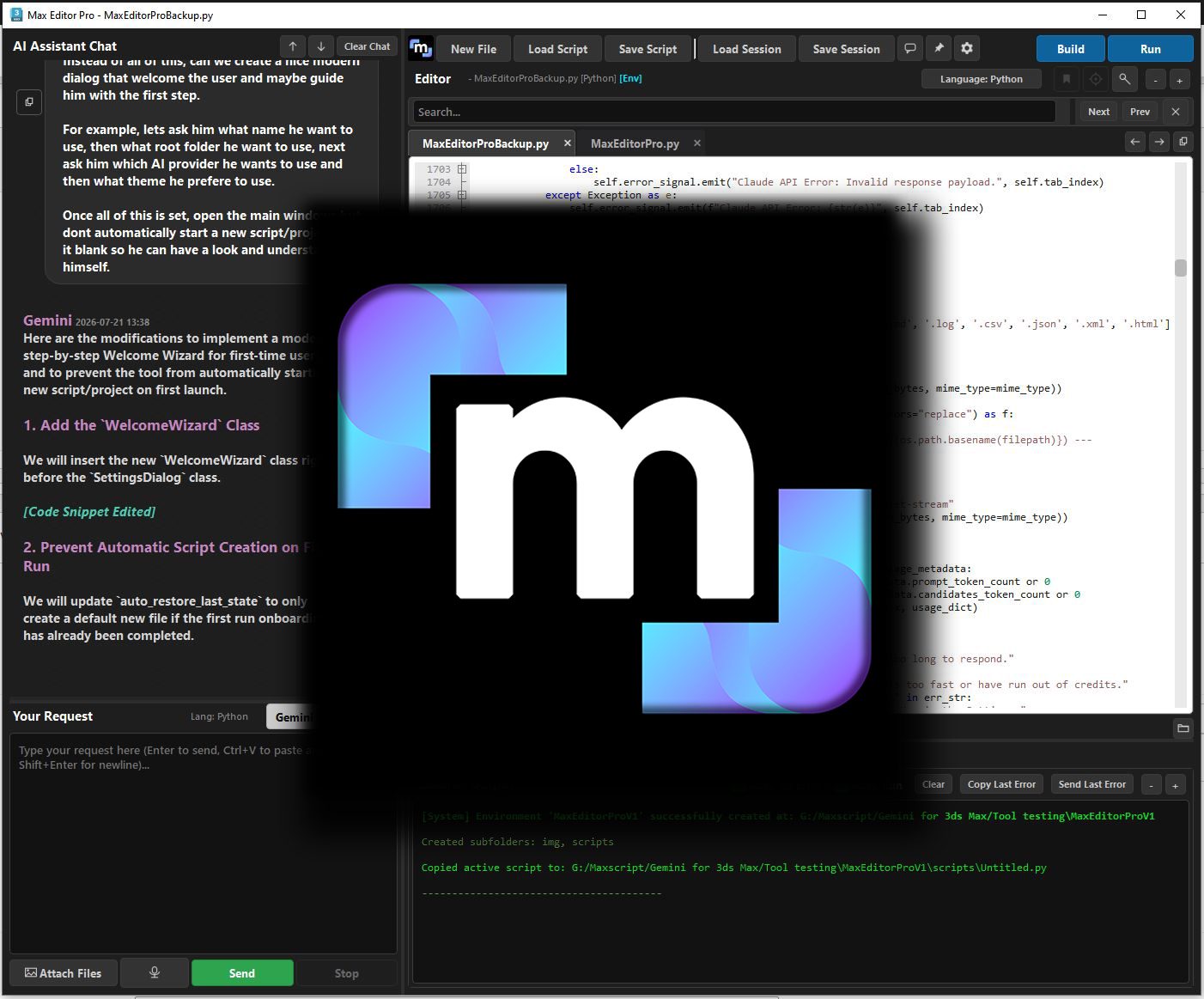Image resolution: width=1204 pixels, height=999 pixels.
Task: Toggle the pin window icon
Action: pos(939,48)
